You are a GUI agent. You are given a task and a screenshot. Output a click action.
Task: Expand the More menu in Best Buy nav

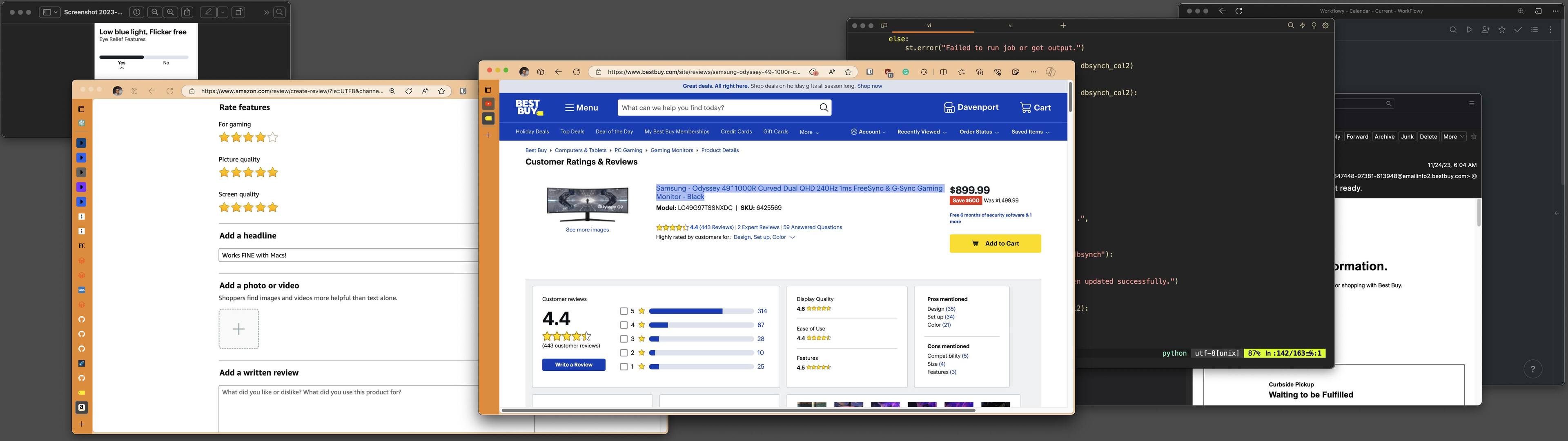(x=809, y=132)
